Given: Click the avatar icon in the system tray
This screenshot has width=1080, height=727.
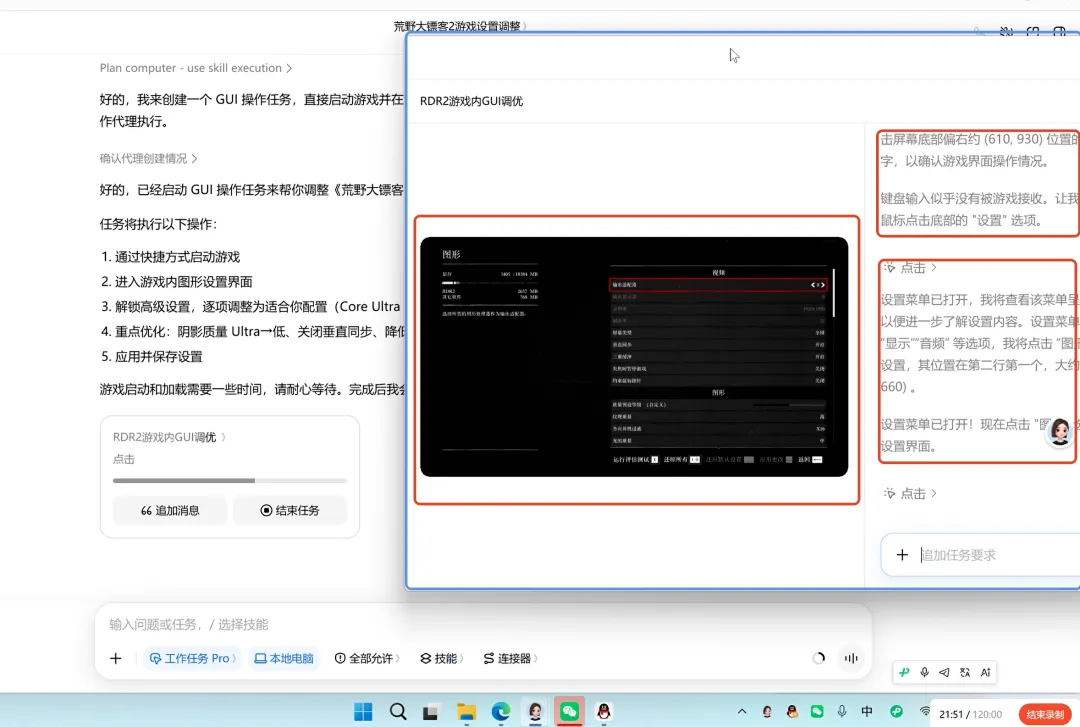Looking at the screenshot, I should pos(767,711).
